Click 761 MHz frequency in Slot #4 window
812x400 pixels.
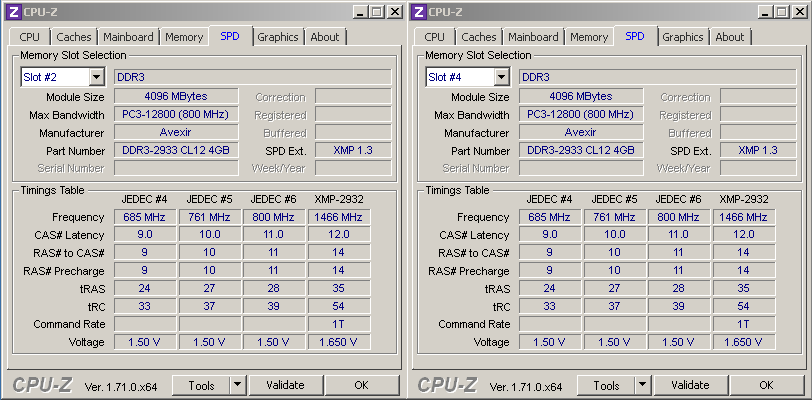(x=614, y=217)
